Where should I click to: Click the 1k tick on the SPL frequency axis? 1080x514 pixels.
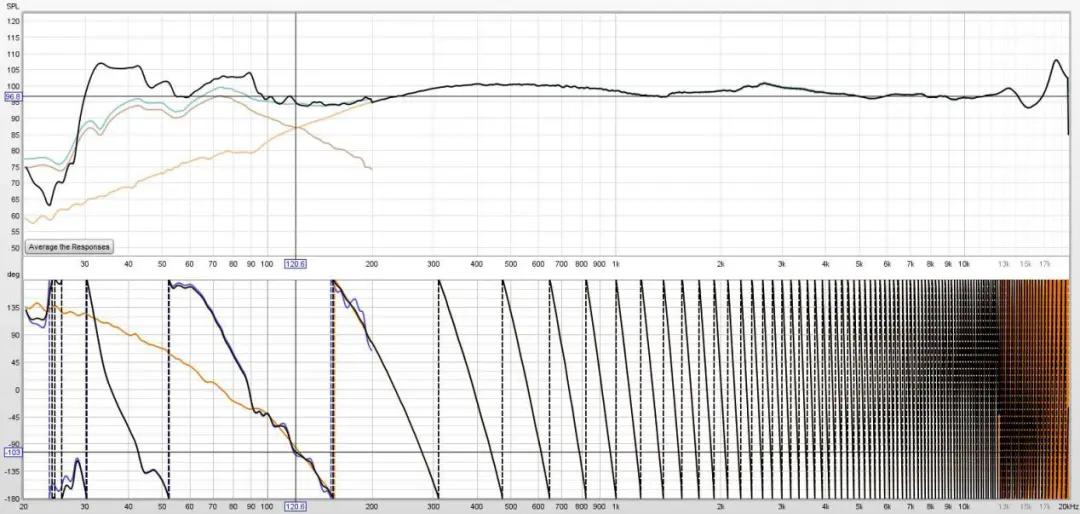pos(615,264)
